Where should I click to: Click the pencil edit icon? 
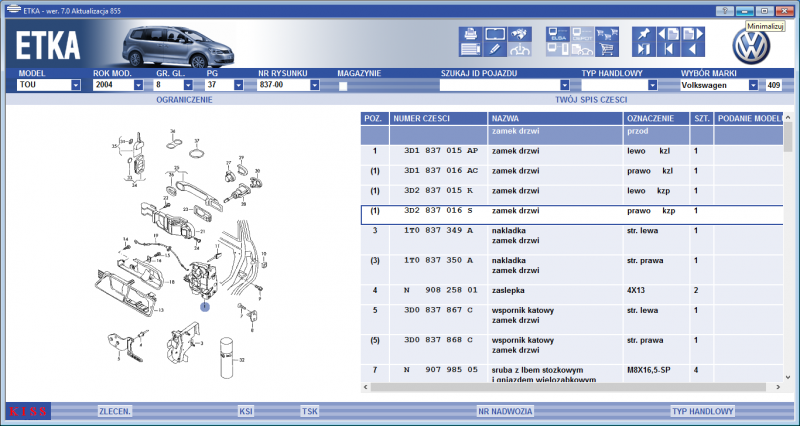pos(495,49)
